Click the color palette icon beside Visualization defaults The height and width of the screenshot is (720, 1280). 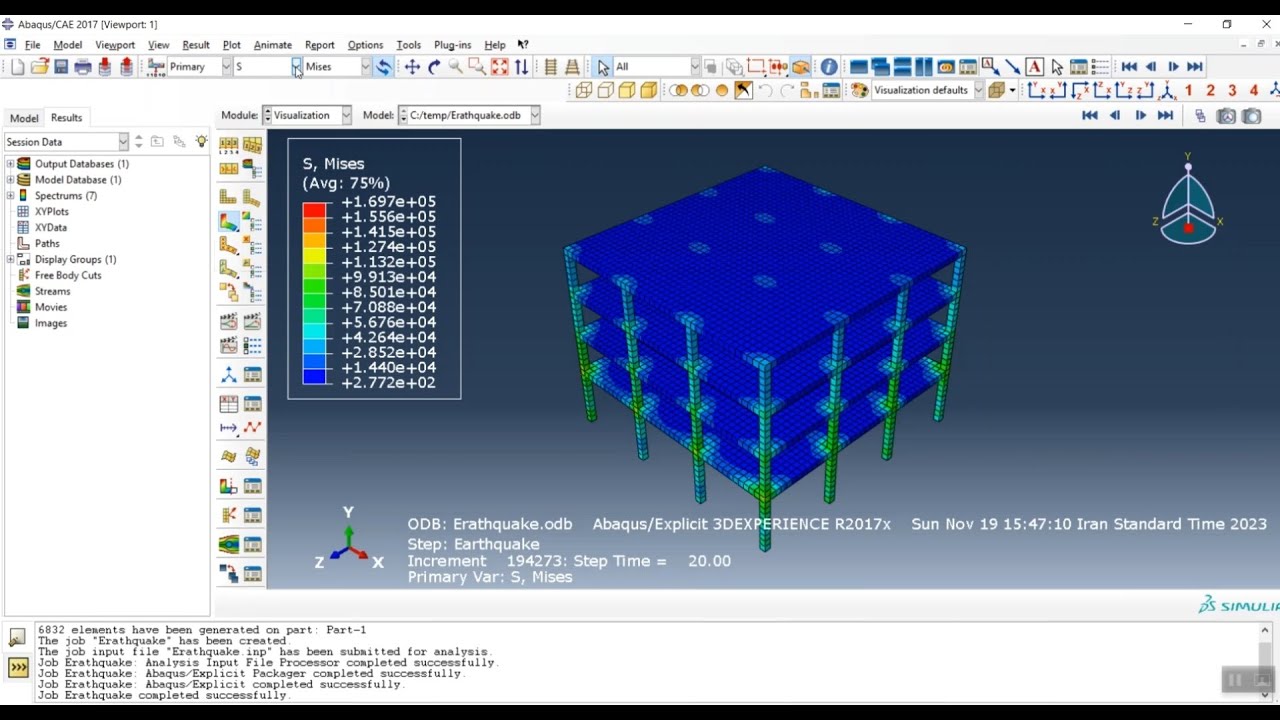point(859,90)
